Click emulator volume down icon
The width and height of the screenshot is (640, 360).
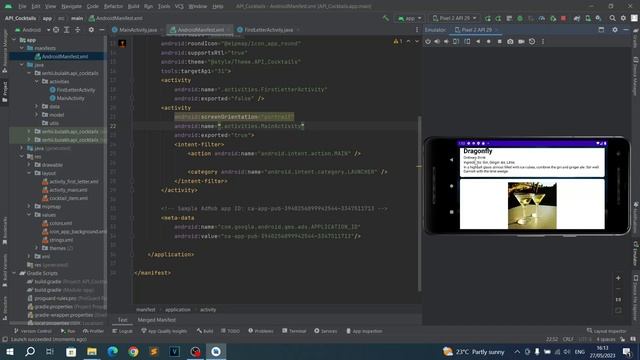(447, 42)
